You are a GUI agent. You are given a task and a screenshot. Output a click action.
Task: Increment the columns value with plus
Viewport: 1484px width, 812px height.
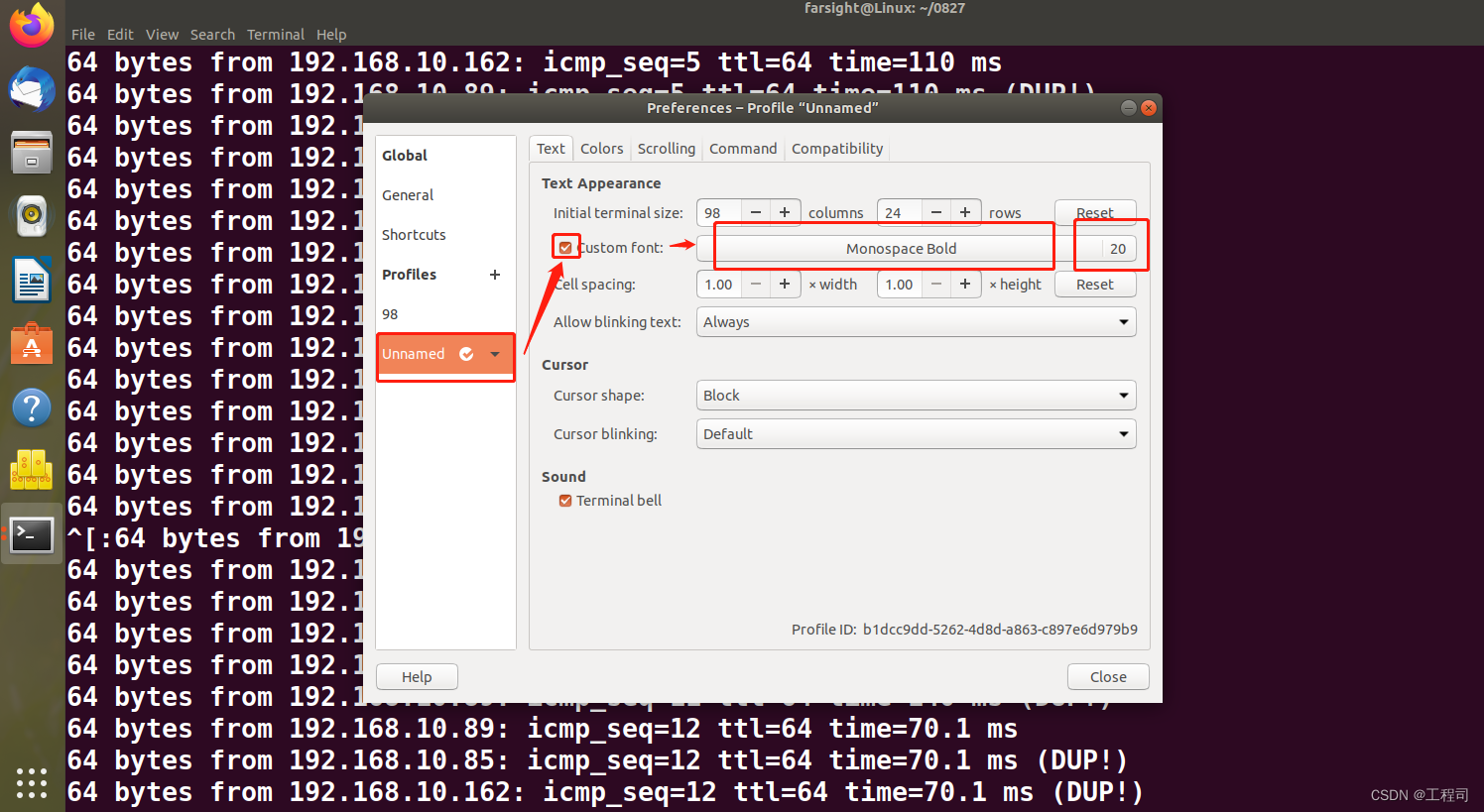[785, 211]
